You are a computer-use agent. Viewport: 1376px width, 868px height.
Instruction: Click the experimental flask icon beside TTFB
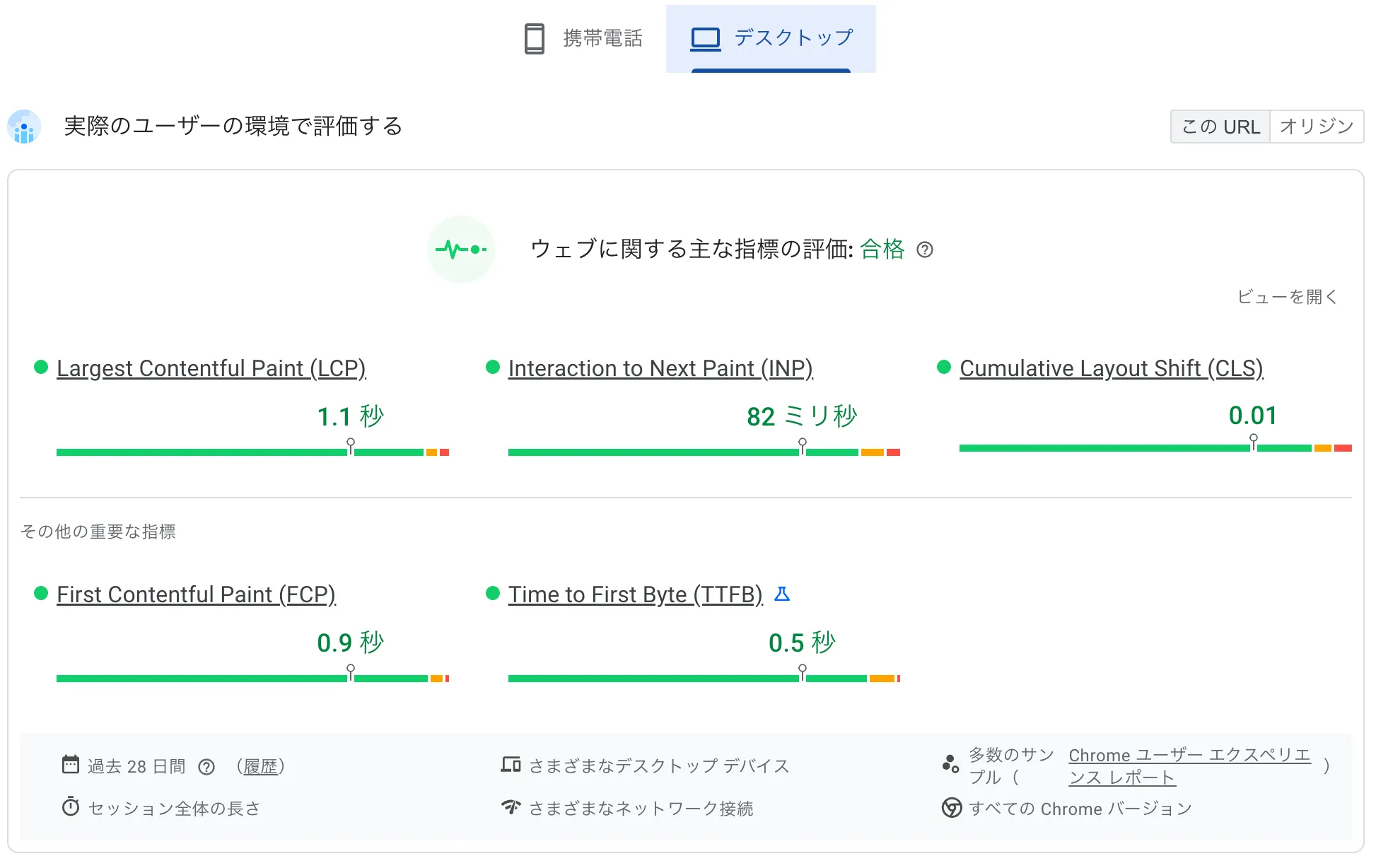782,594
